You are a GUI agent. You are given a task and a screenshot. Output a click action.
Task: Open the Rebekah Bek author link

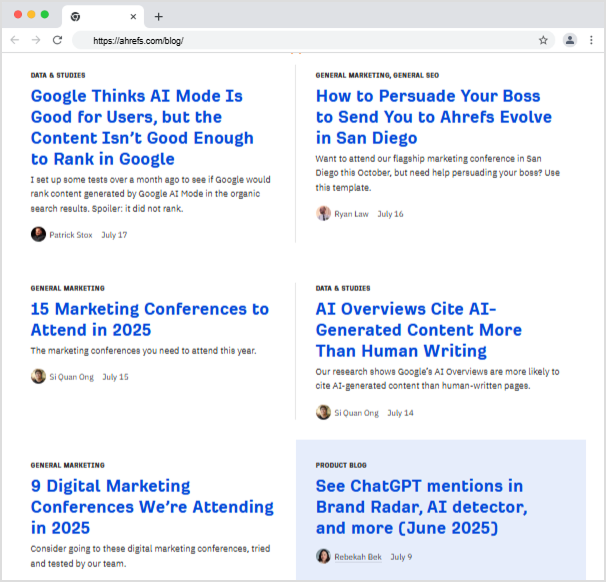click(358, 557)
